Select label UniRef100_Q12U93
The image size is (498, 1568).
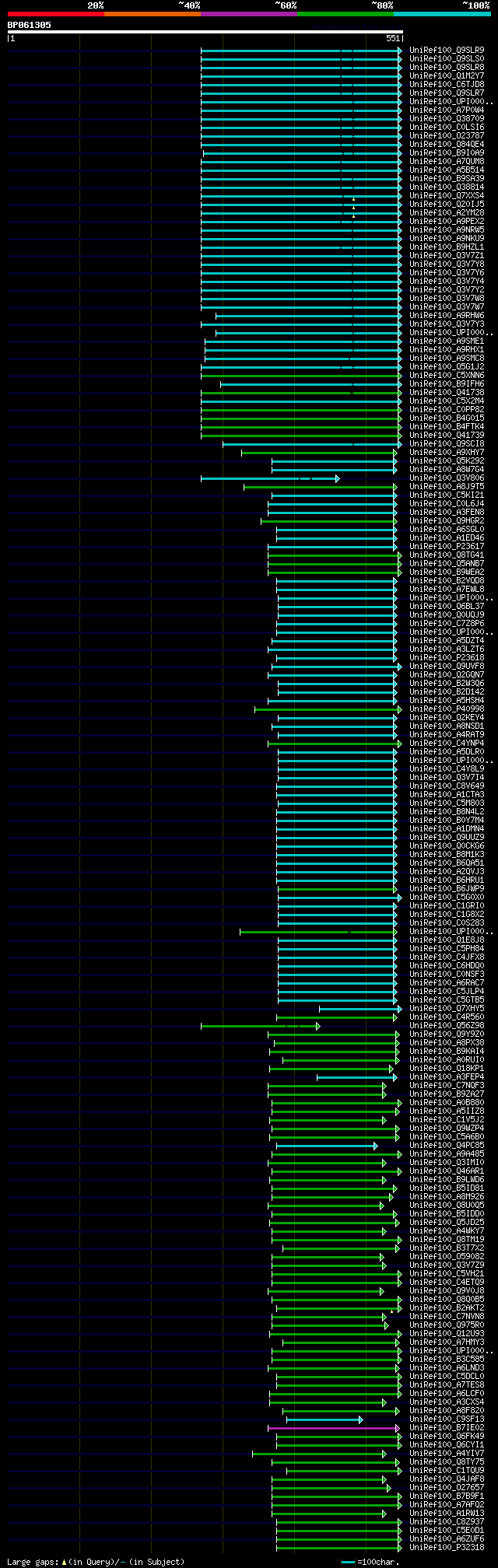point(447,1334)
